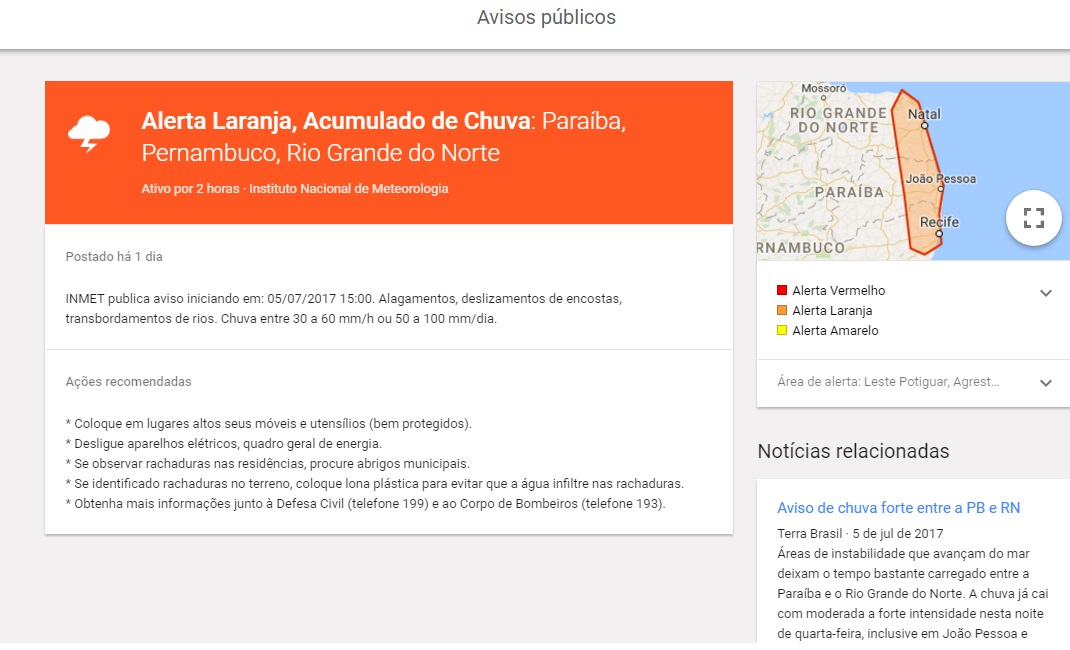
Task: Click the Paraíba state label on map
Action: click(849, 191)
